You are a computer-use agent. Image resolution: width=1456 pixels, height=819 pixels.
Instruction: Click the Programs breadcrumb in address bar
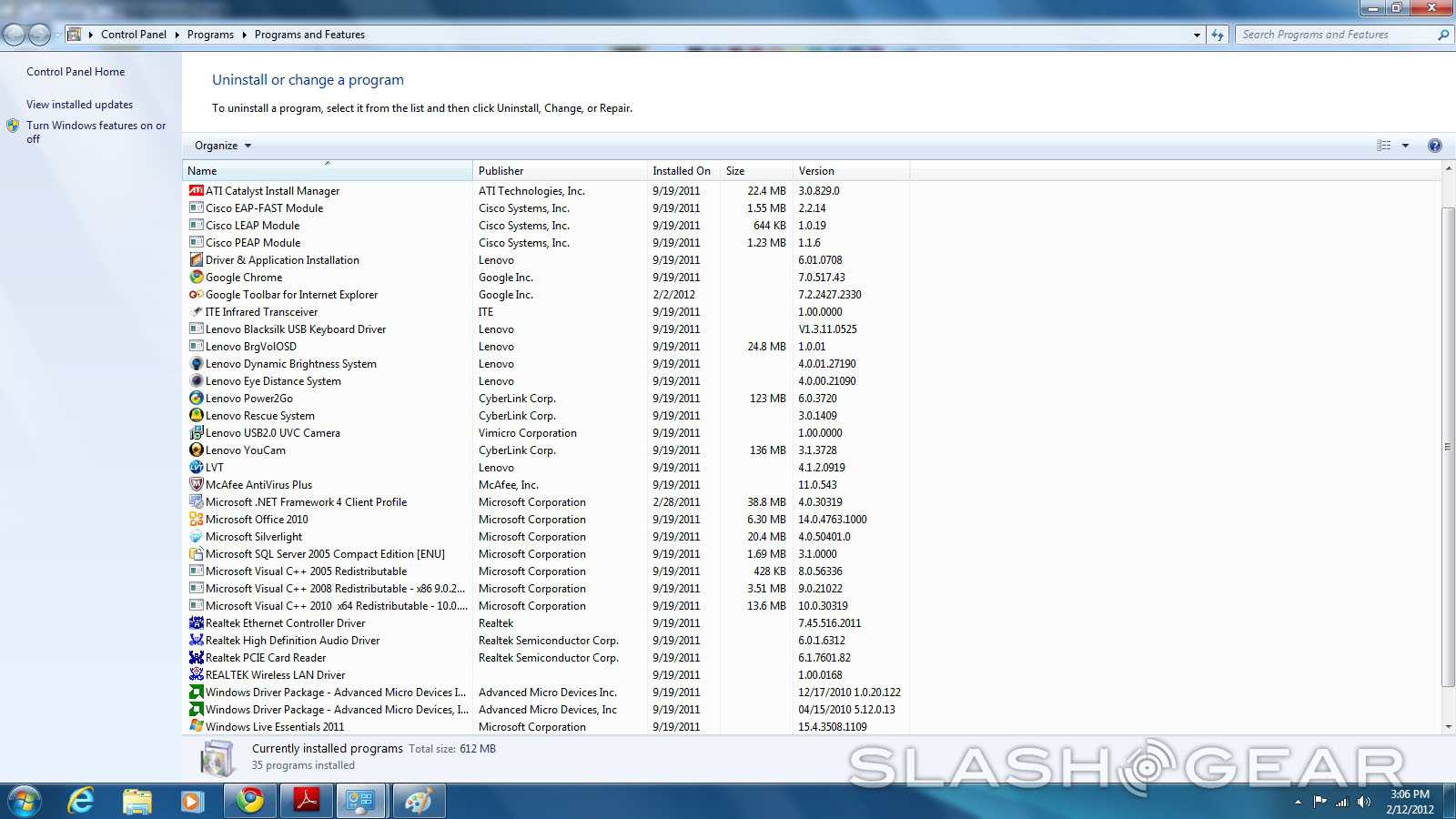tap(210, 35)
